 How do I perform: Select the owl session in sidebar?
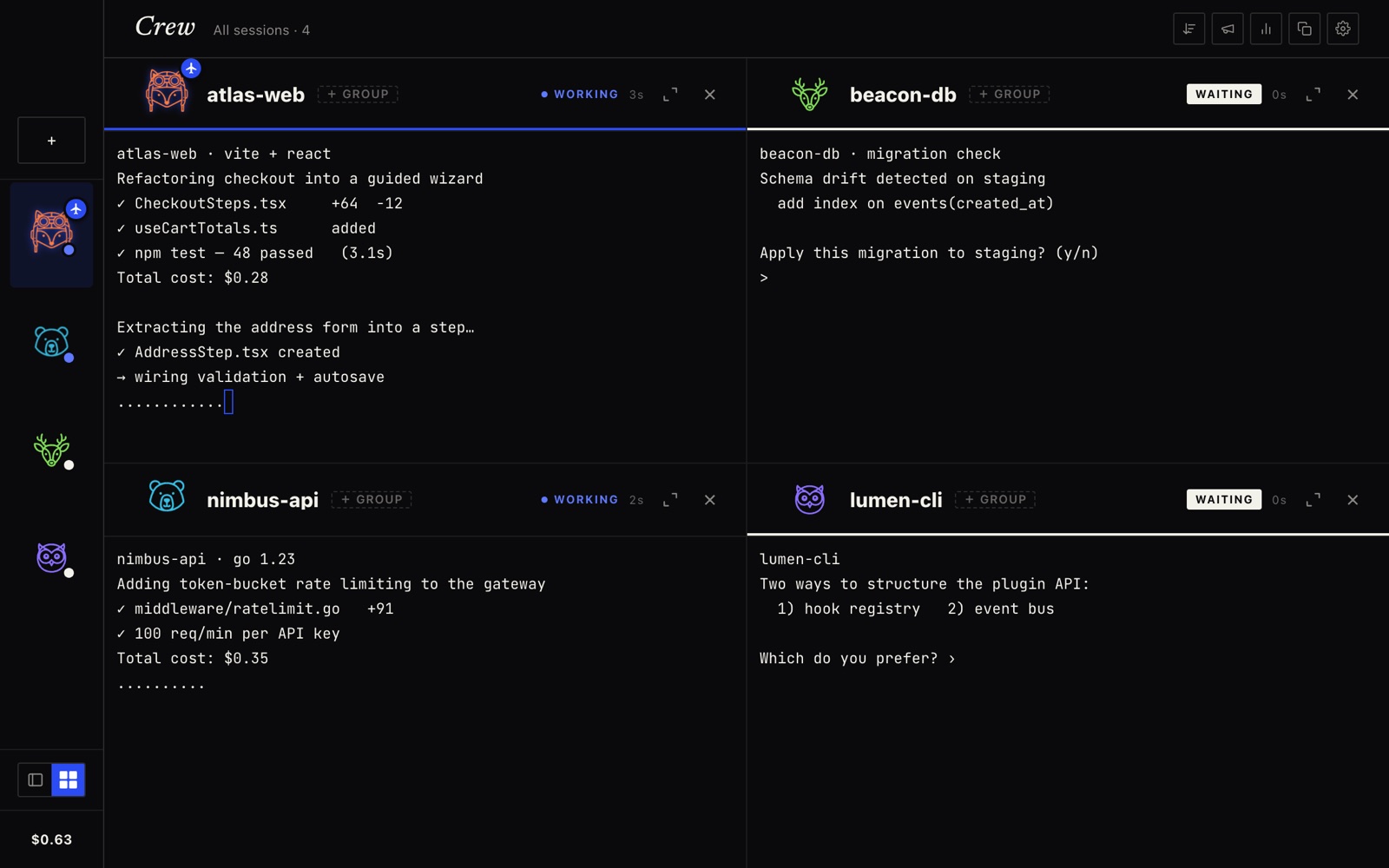tap(51, 558)
